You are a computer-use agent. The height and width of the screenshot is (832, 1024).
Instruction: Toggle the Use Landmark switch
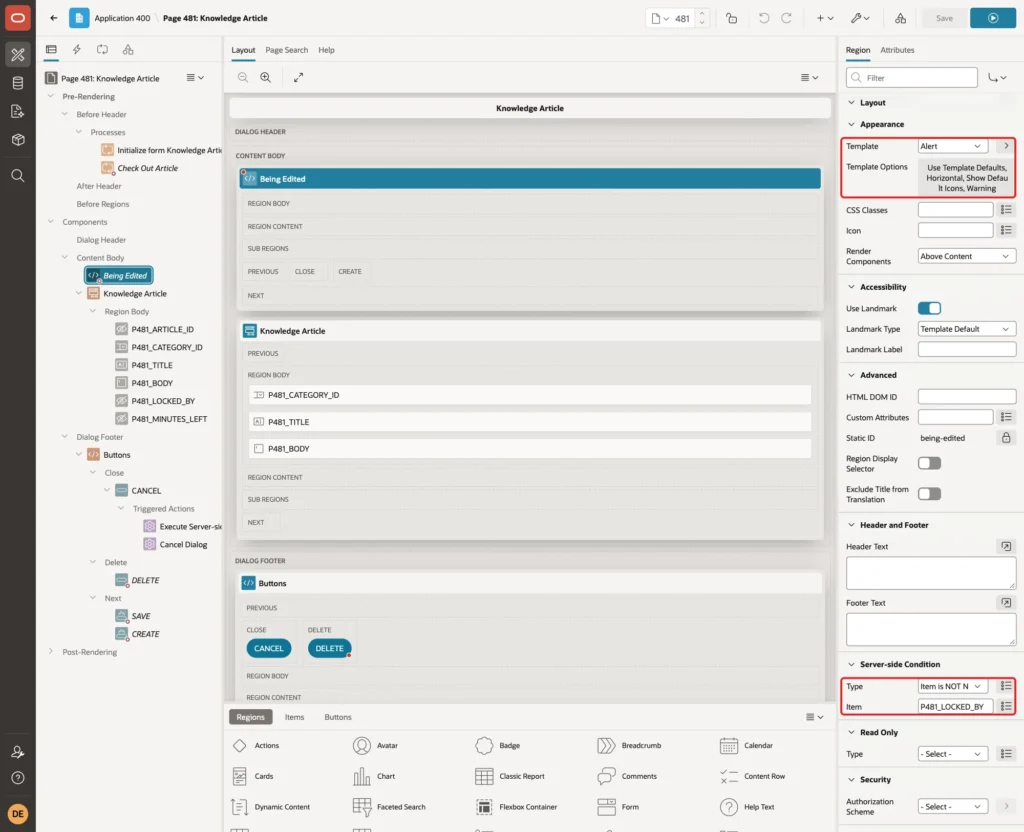tap(929, 308)
